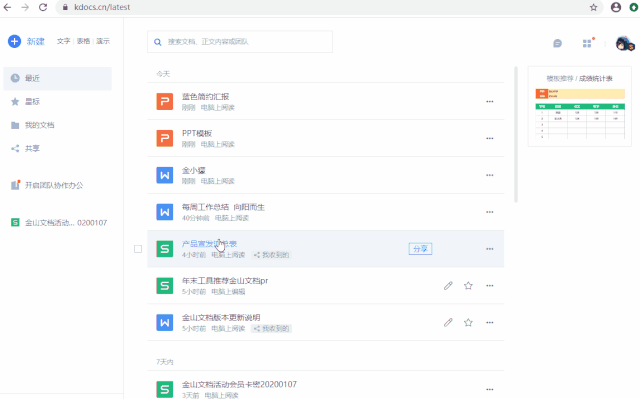
Task: Open more options for 蓝色简约汇报
Action: 489,102
